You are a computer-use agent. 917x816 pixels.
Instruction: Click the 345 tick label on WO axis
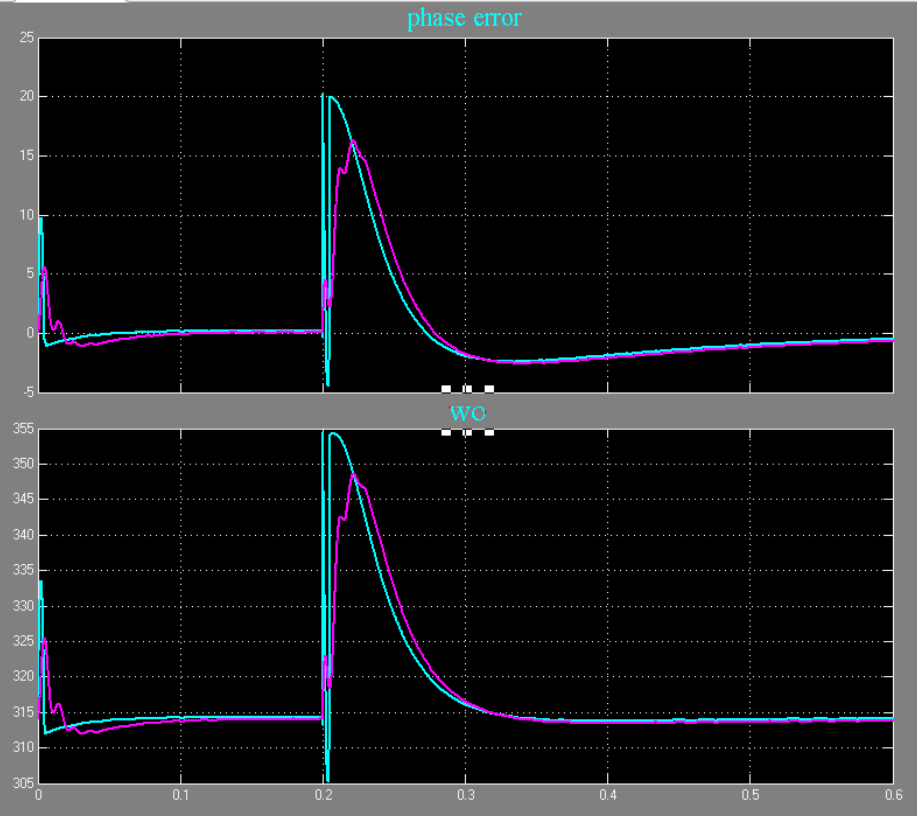coord(23,499)
